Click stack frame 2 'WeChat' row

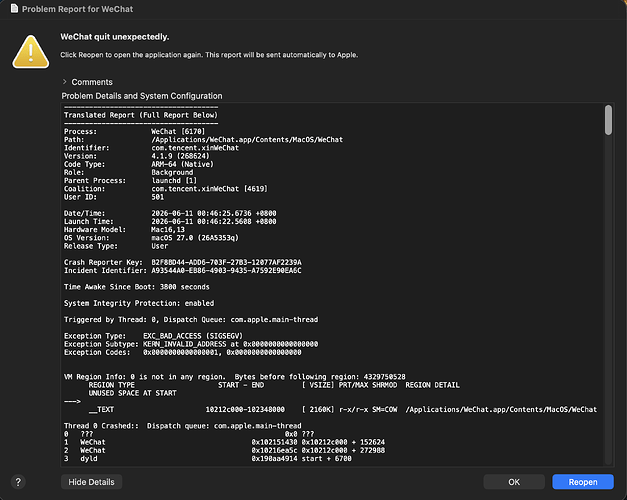(x=224, y=450)
